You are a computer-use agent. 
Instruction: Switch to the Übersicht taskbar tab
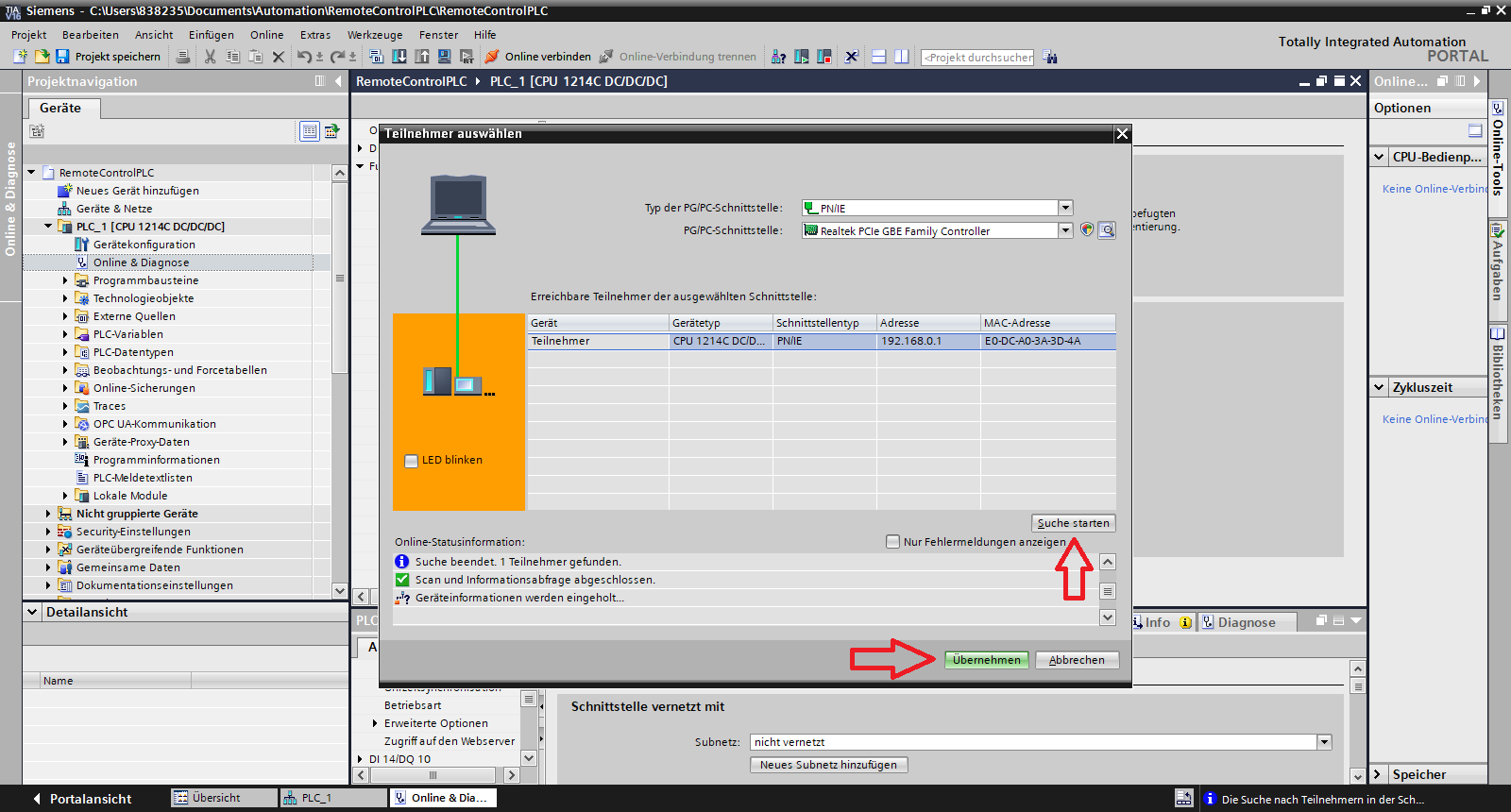(x=224, y=798)
